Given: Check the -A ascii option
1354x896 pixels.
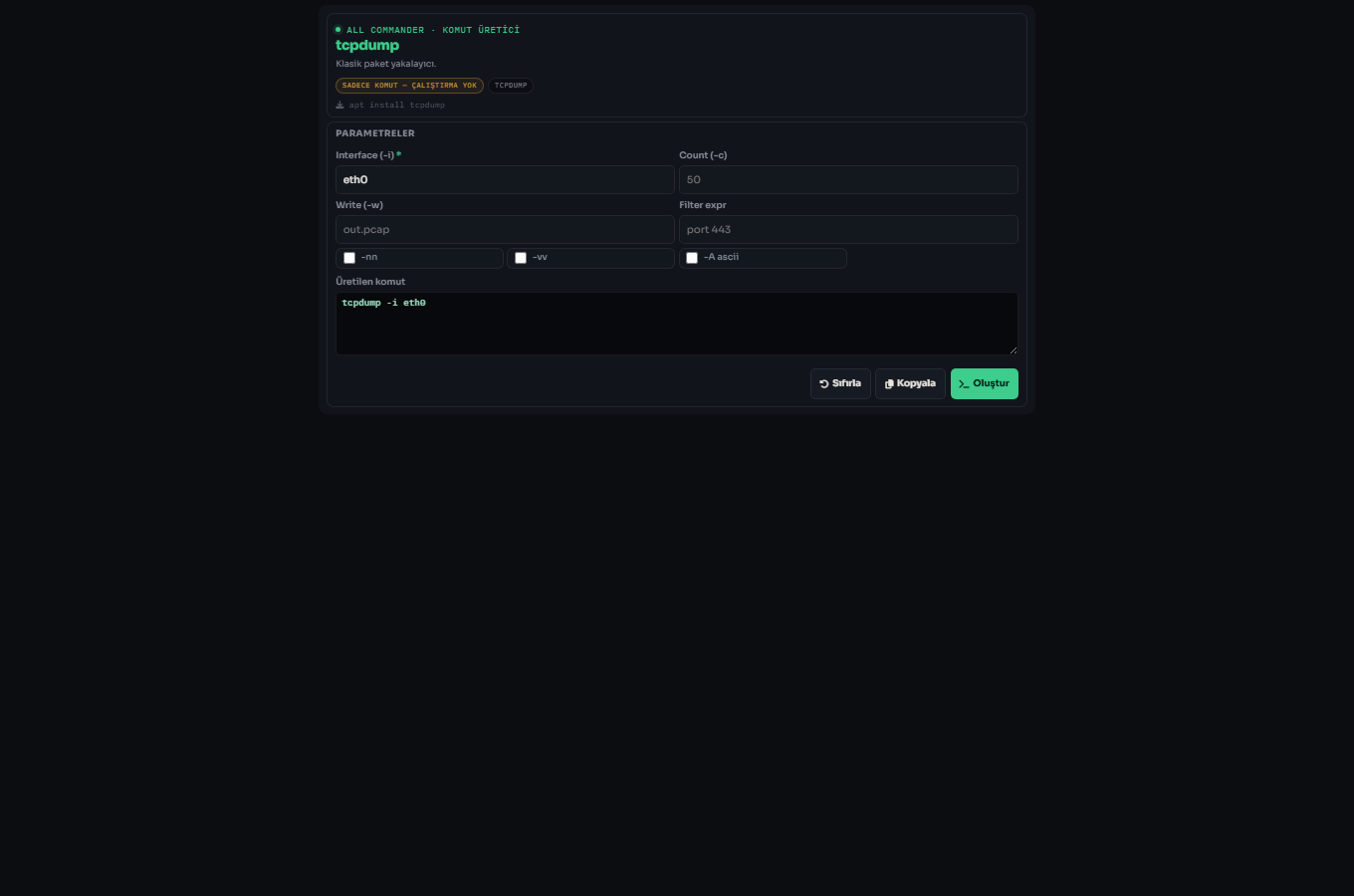Looking at the screenshot, I should (x=692, y=258).
